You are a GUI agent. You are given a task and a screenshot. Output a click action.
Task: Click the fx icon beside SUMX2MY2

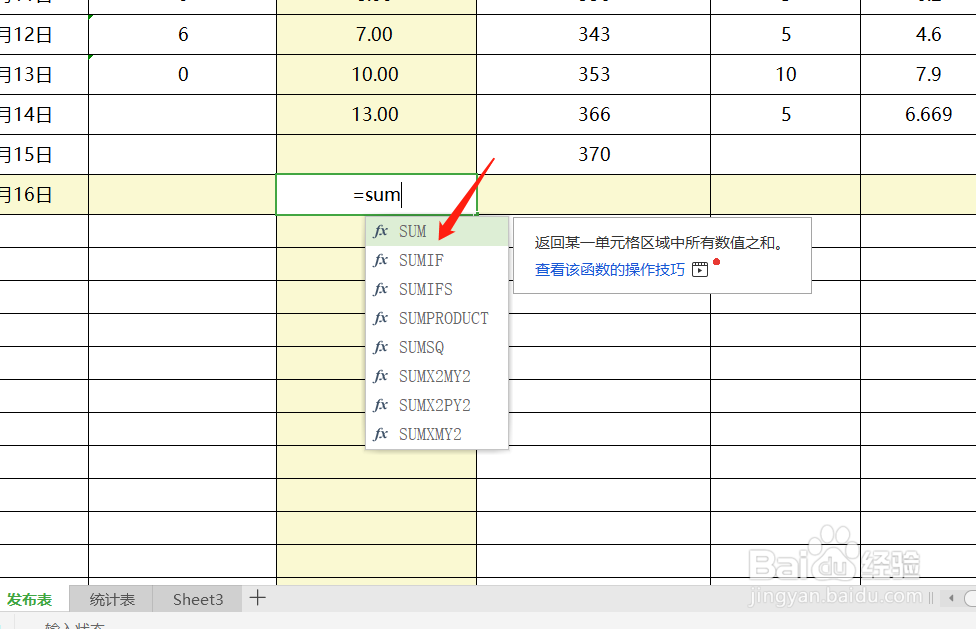click(381, 376)
